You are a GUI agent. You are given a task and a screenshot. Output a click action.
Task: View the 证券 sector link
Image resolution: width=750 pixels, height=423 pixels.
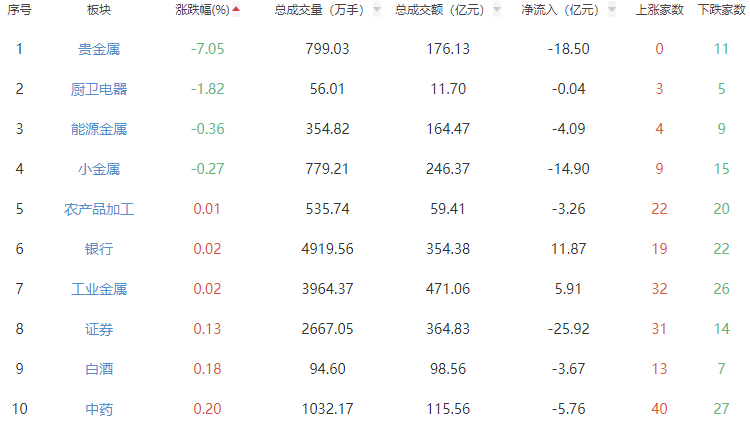[99, 329]
